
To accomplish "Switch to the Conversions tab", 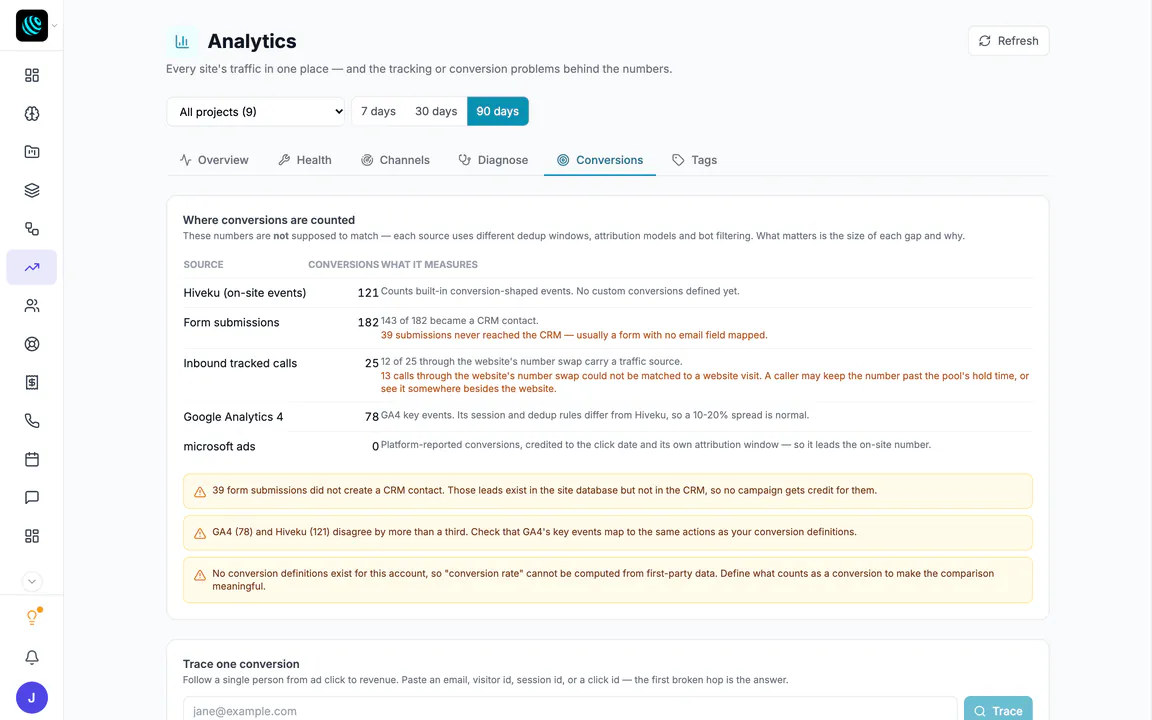I will (x=600, y=160).
